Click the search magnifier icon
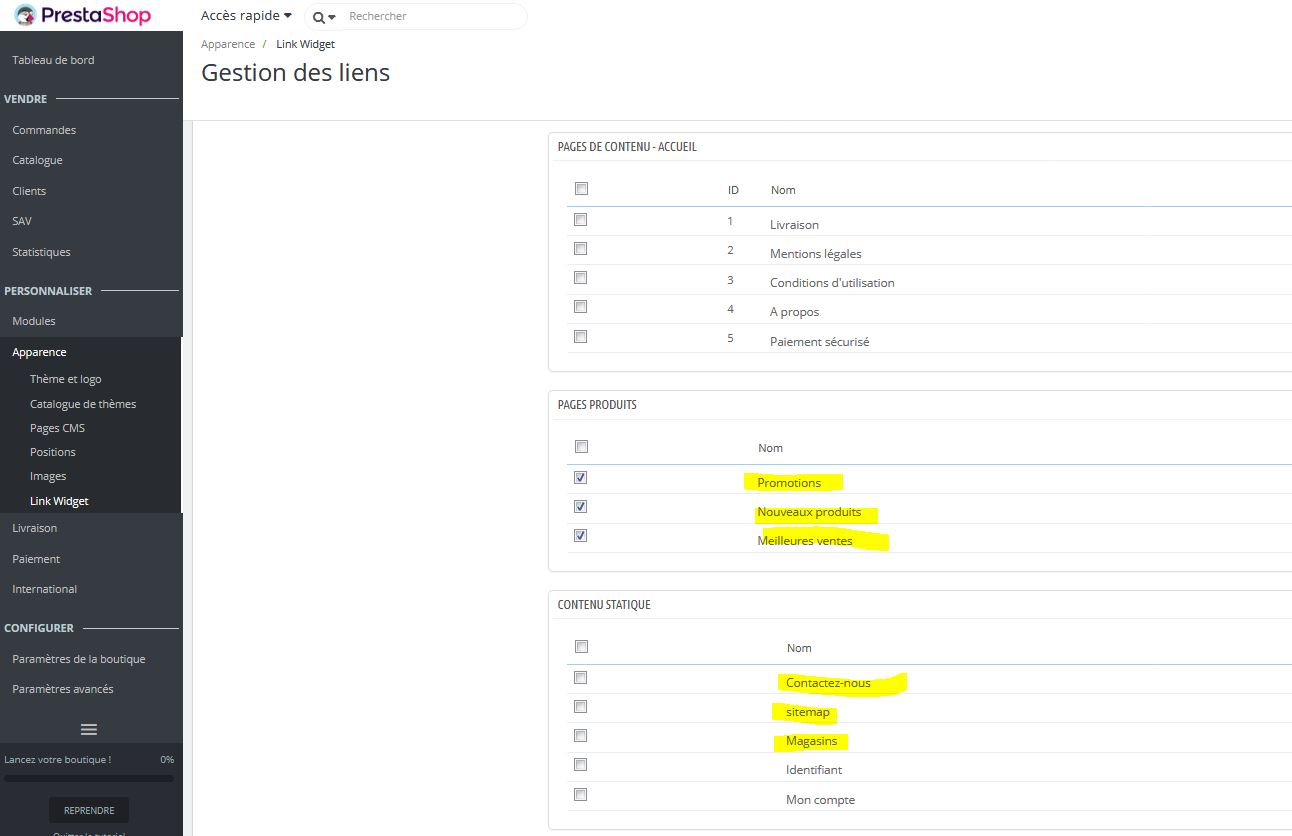 coord(319,17)
